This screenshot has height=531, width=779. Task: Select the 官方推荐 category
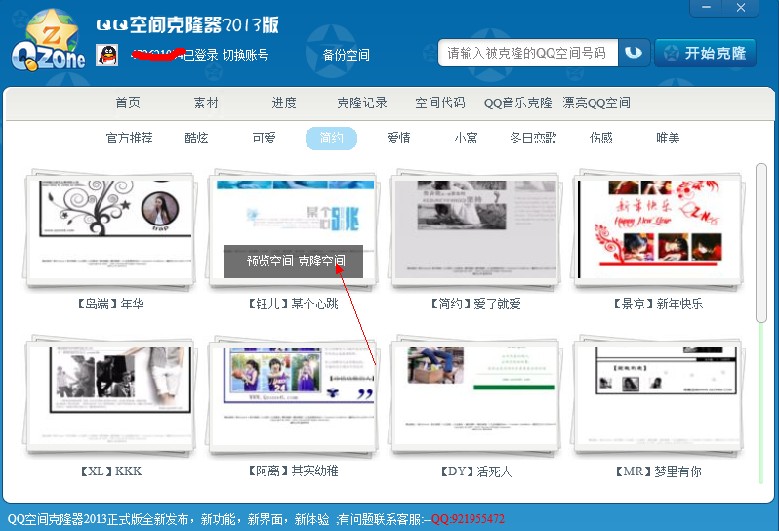[x=129, y=138]
